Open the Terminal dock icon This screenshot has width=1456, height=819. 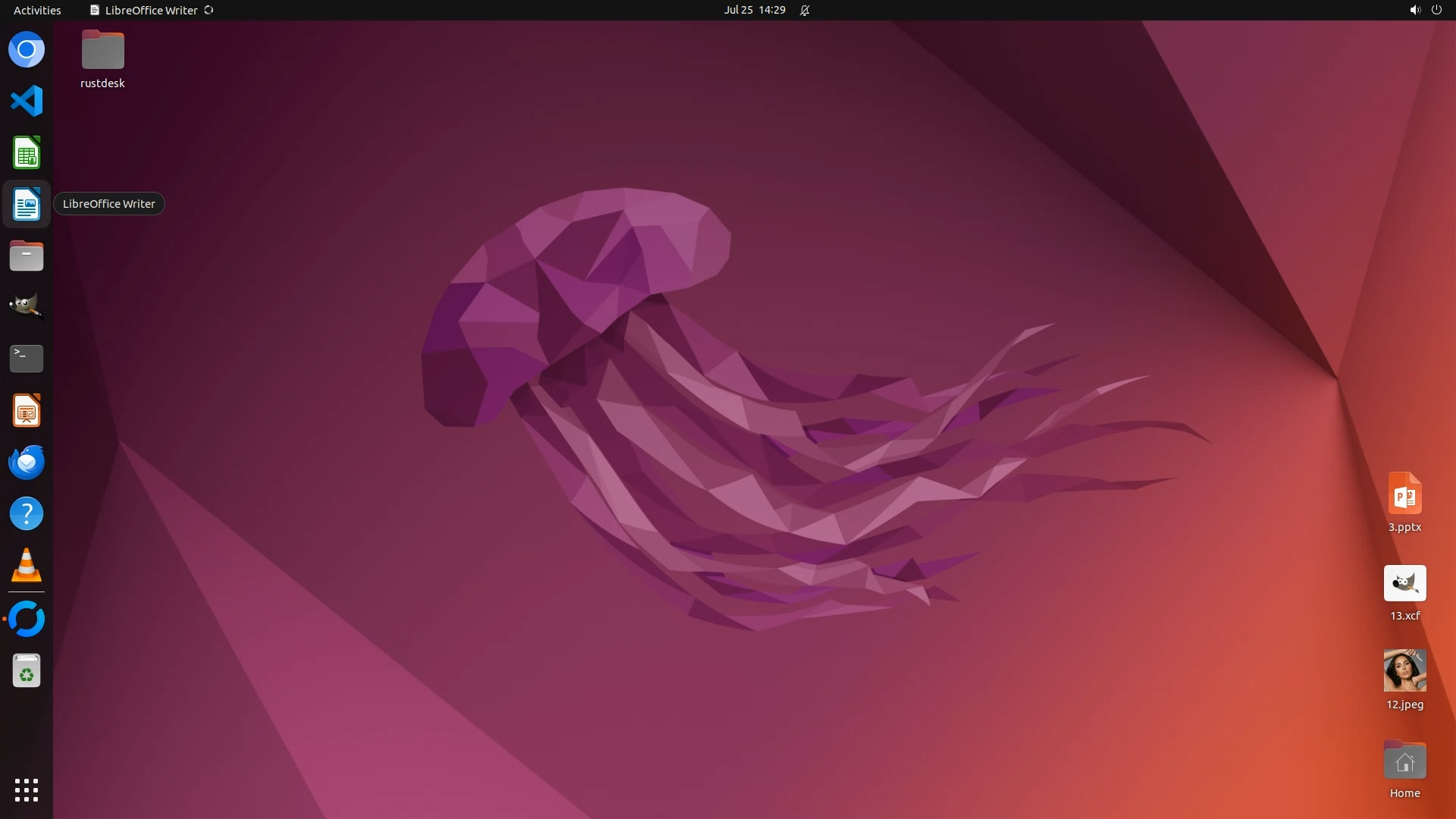click(x=27, y=358)
